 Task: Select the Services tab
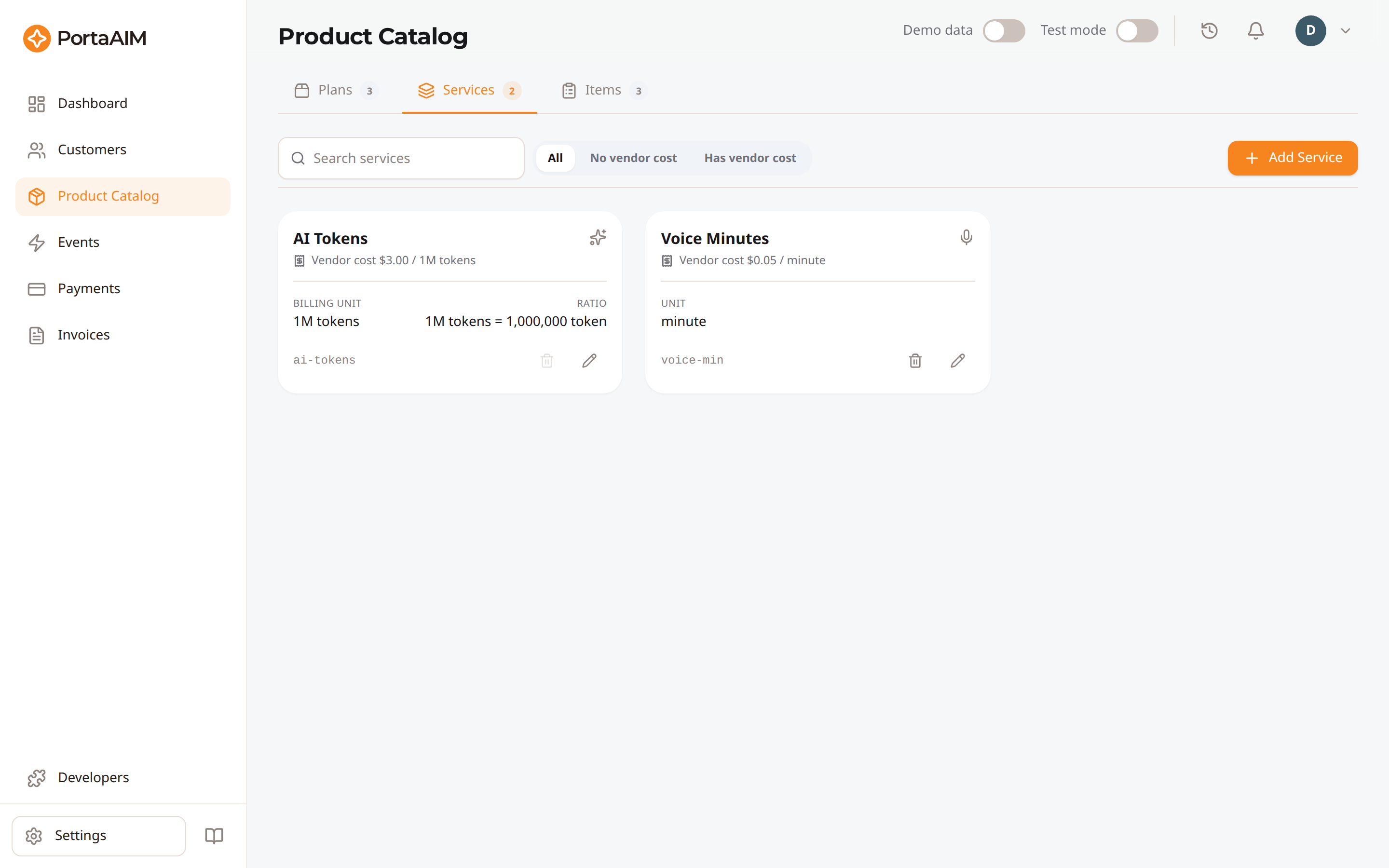(469, 90)
